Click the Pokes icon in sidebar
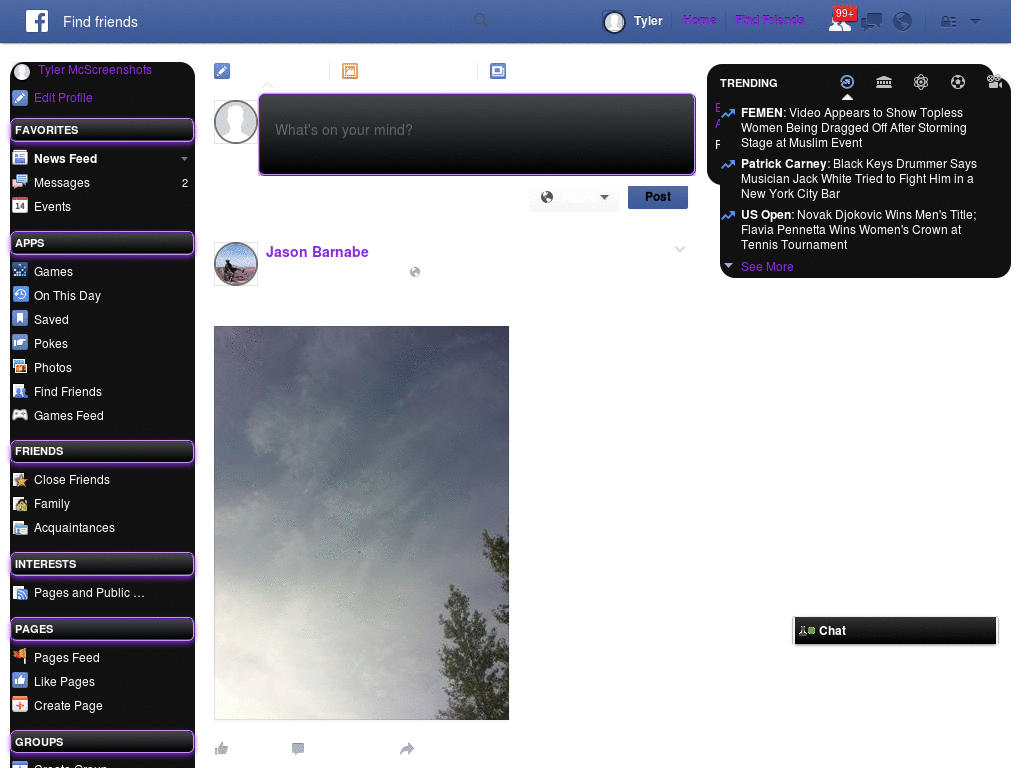 [20, 343]
